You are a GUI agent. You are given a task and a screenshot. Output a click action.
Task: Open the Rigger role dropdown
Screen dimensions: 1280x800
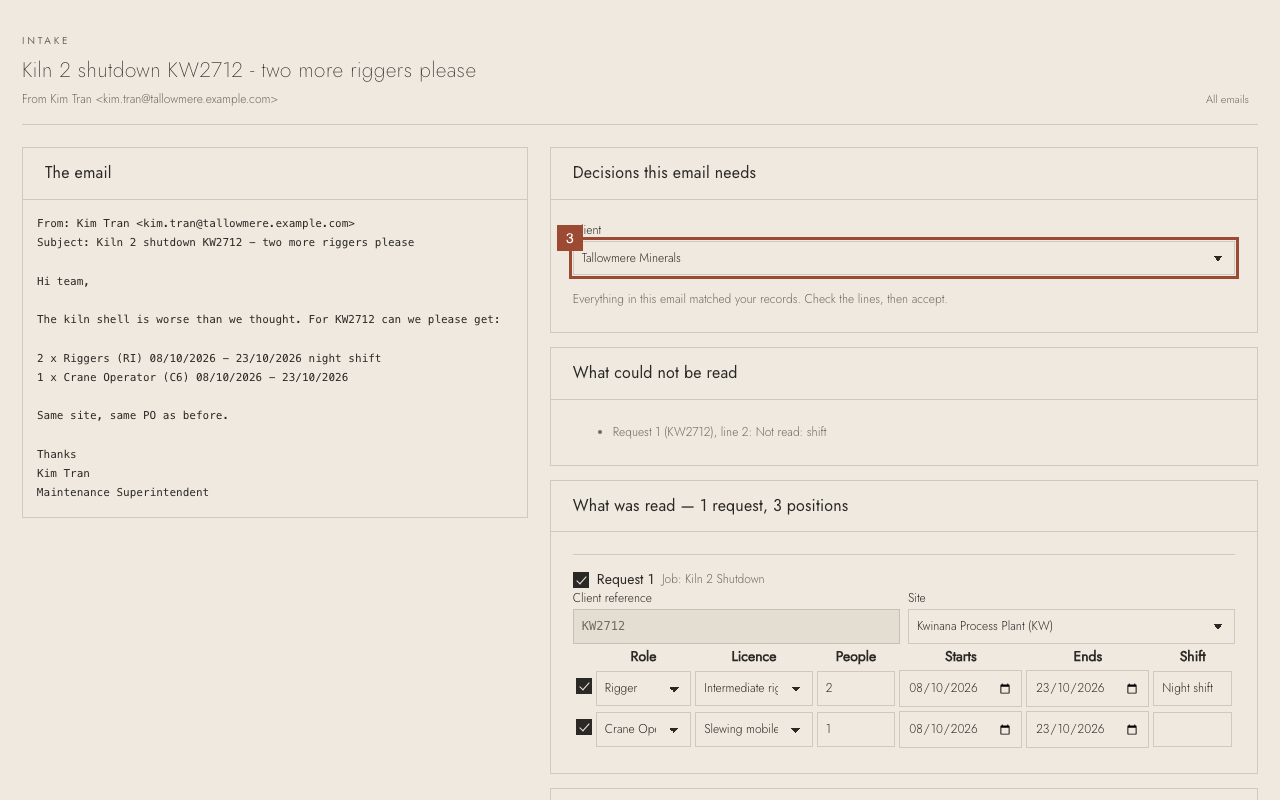(x=643, y=688)
